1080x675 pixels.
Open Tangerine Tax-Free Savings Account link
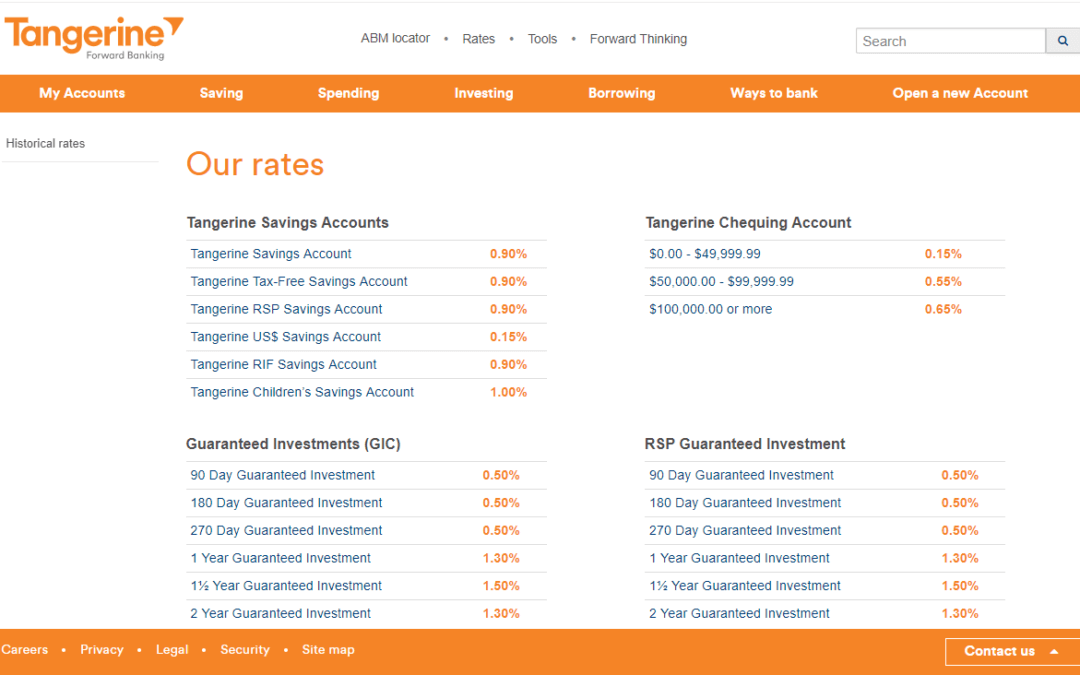tap(299, 281)
